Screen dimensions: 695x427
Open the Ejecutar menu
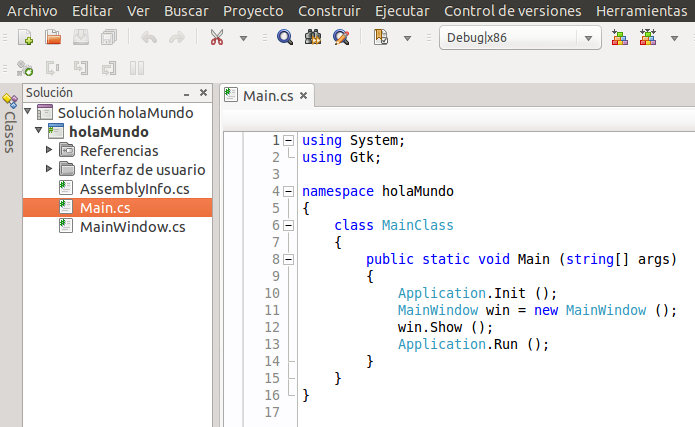(402, 11)
